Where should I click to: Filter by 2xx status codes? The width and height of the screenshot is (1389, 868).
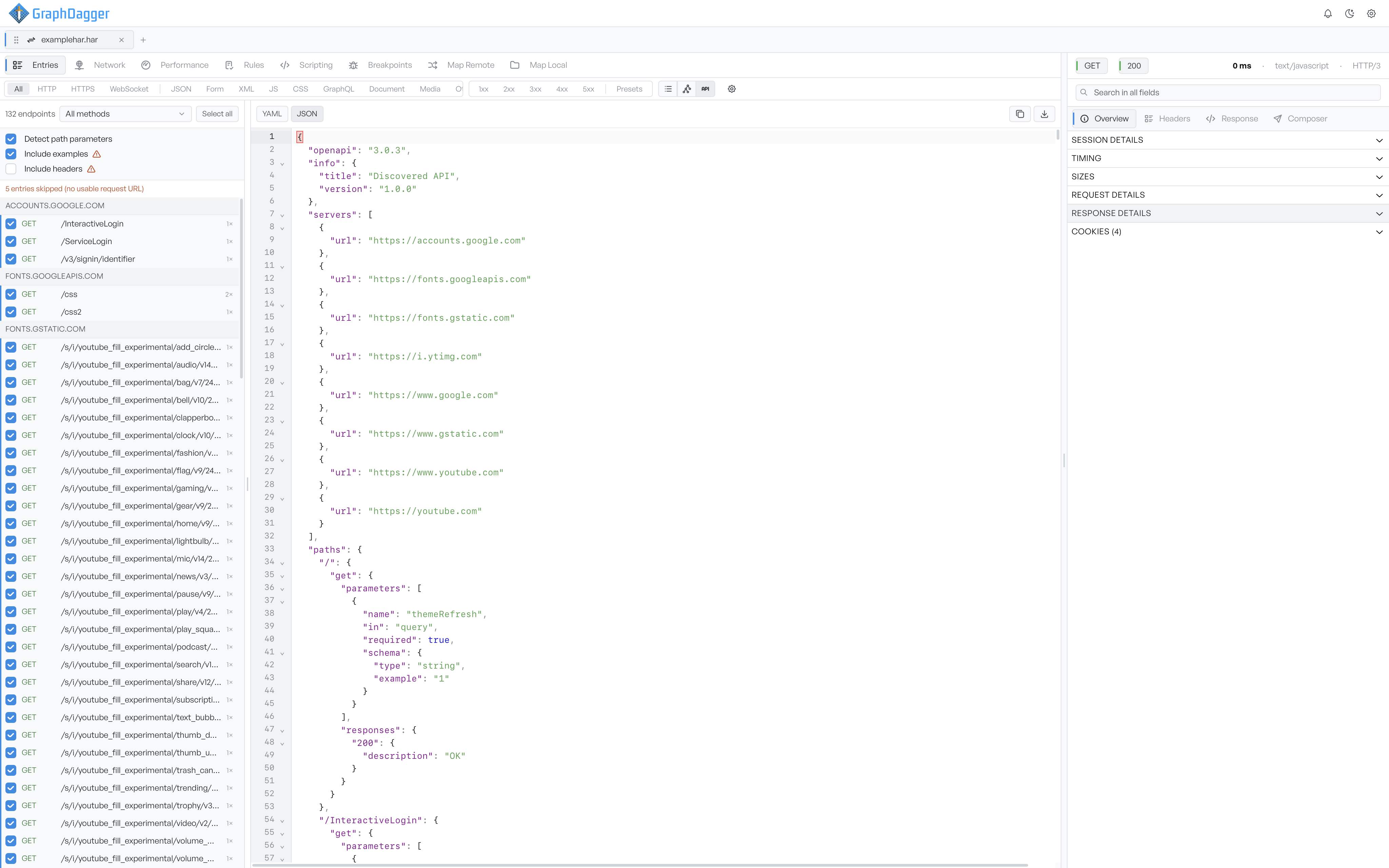click(509, 89)
